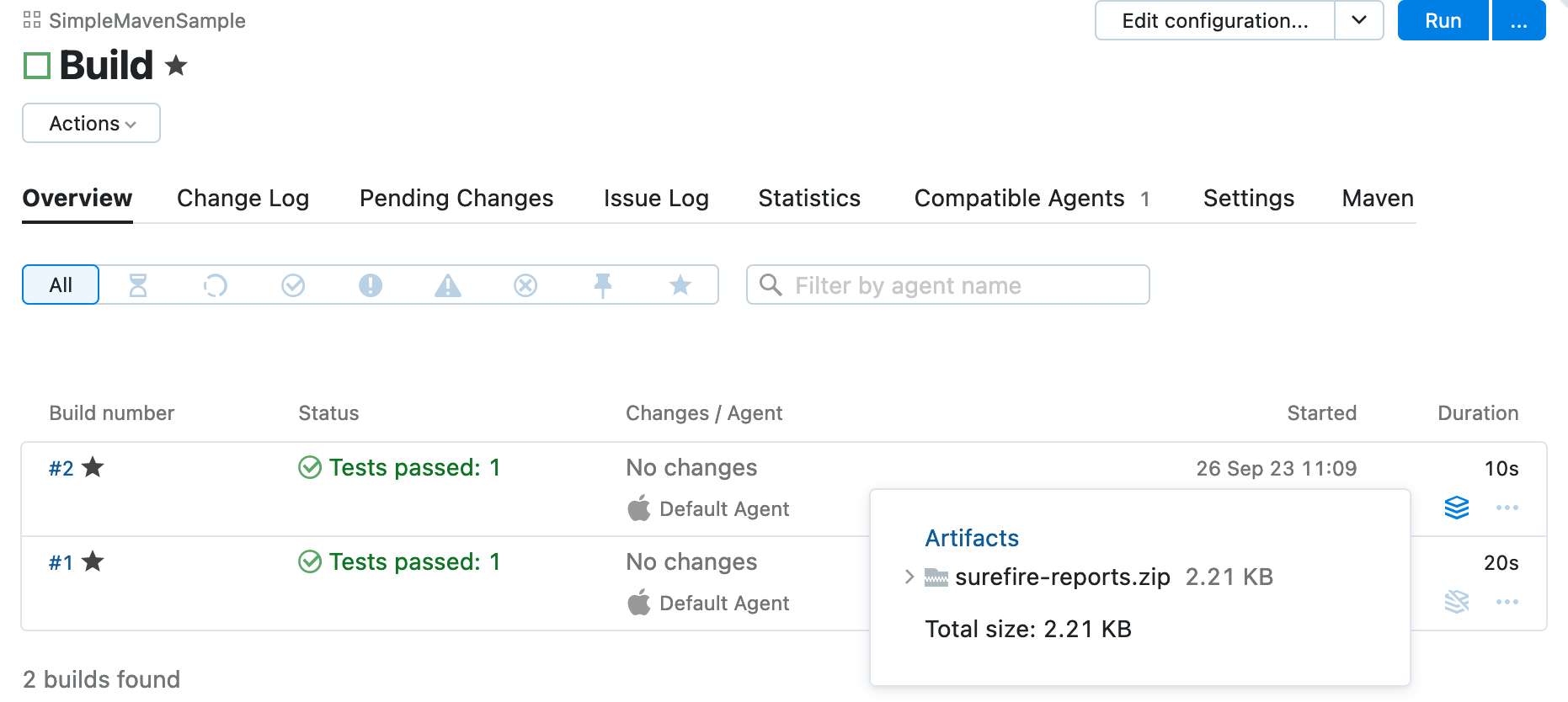Filter builds by successful checkmark icon
The image size is (1568, 702).
[x=293, y=285]
